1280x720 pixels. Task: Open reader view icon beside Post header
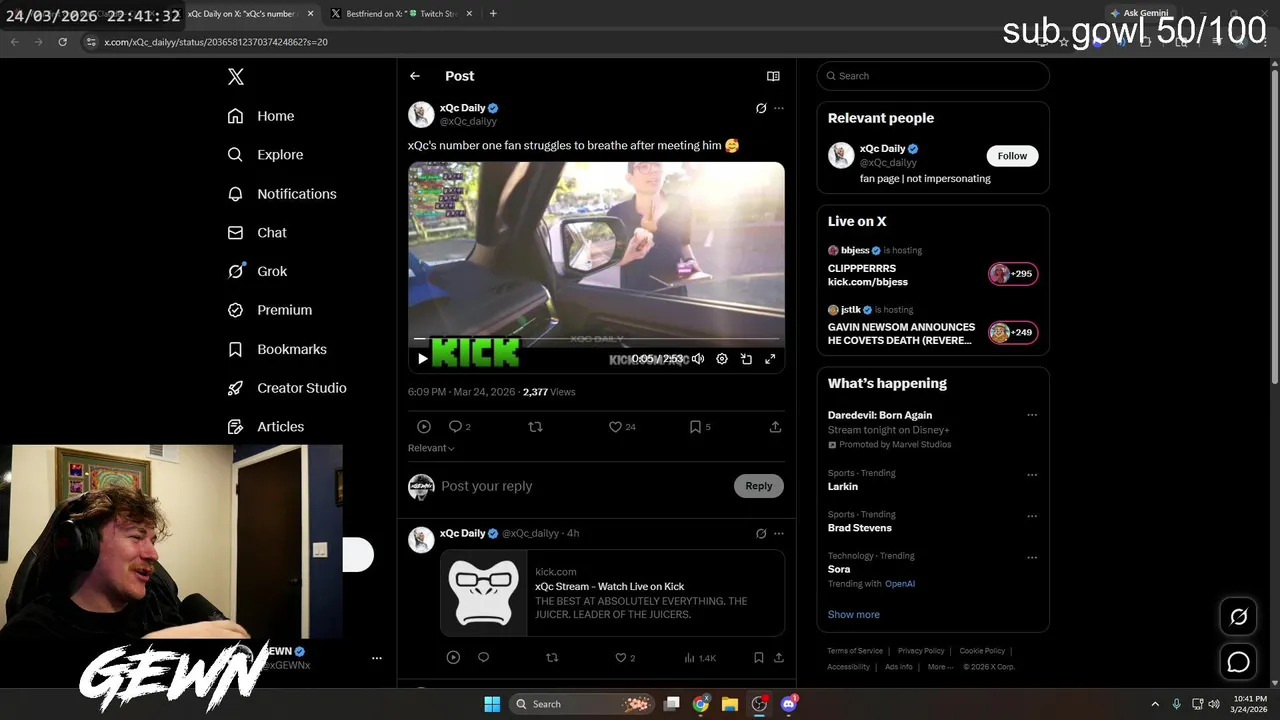click(x=773, y=76)
